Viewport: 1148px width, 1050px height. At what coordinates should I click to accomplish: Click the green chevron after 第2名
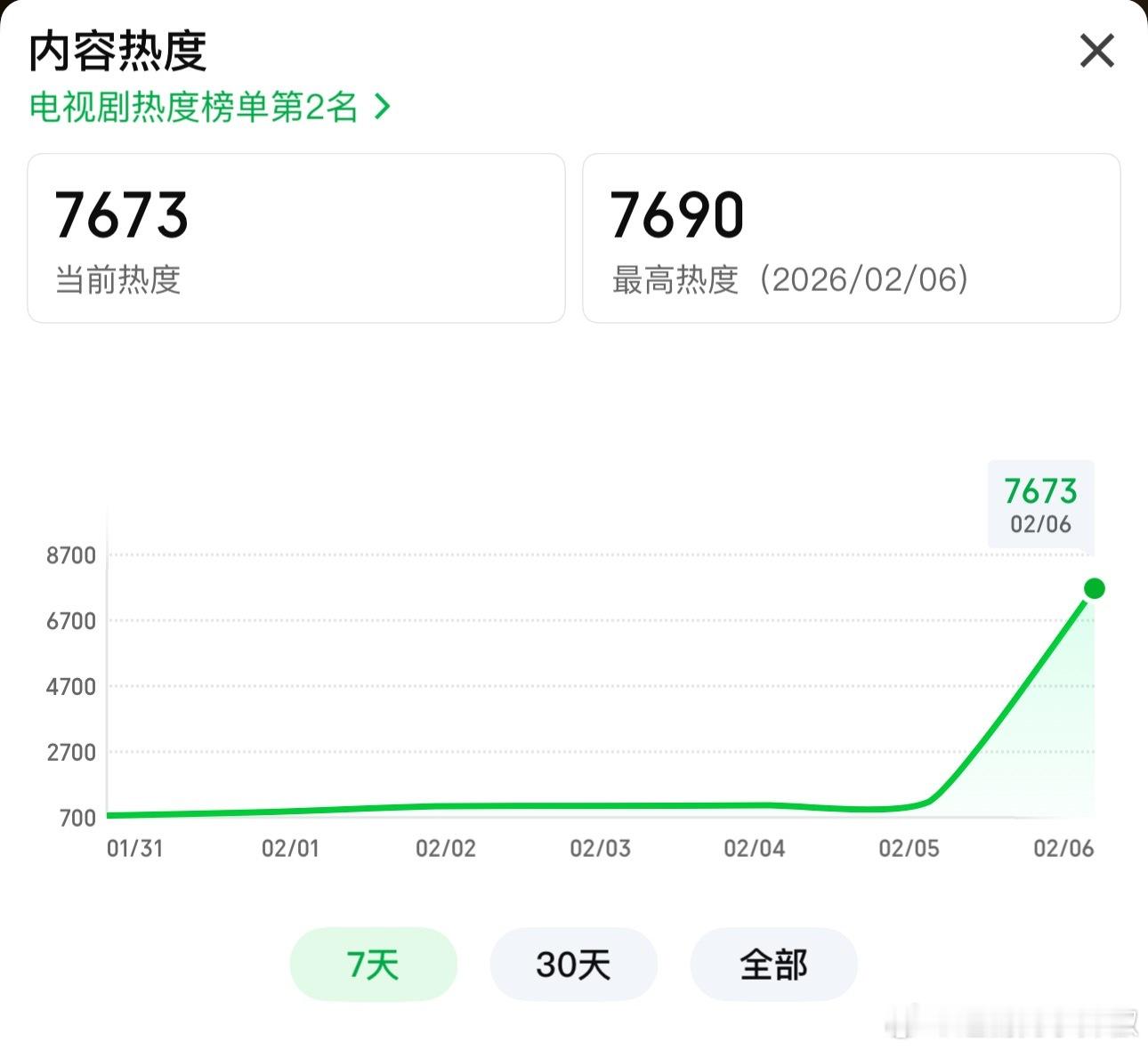point(383,109)
